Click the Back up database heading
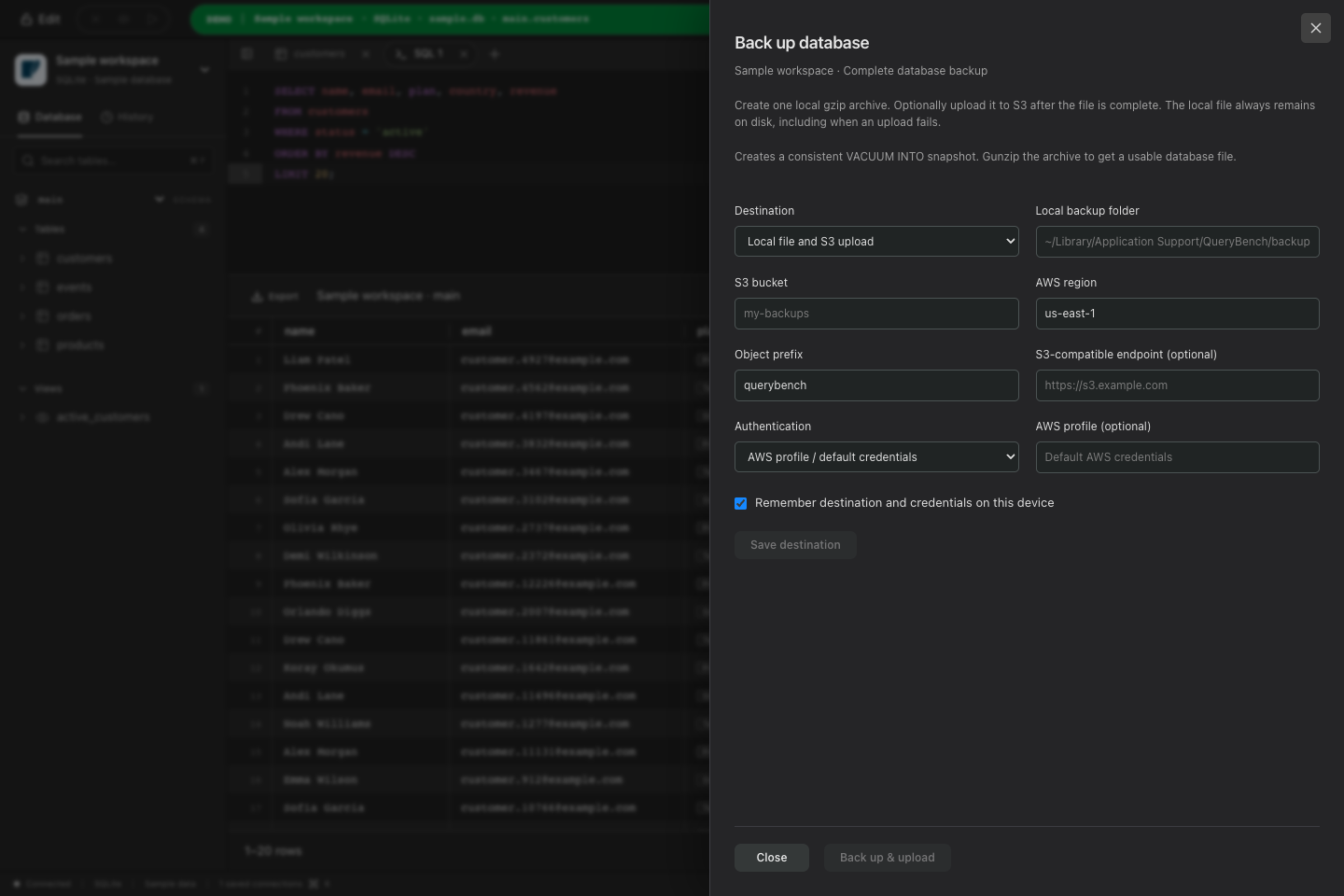The height and width of the screenshot is (896, 1344). [802, 43]
